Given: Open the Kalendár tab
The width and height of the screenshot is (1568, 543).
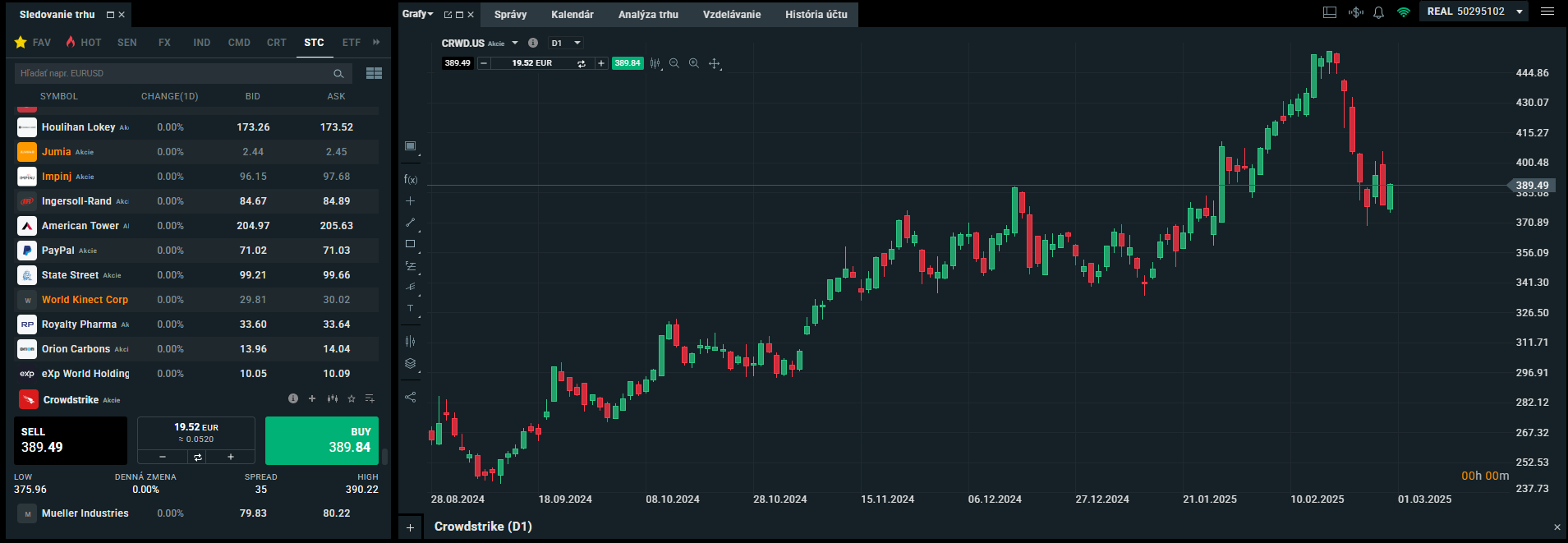Looking at the screenshot, I should click(572, 15).
